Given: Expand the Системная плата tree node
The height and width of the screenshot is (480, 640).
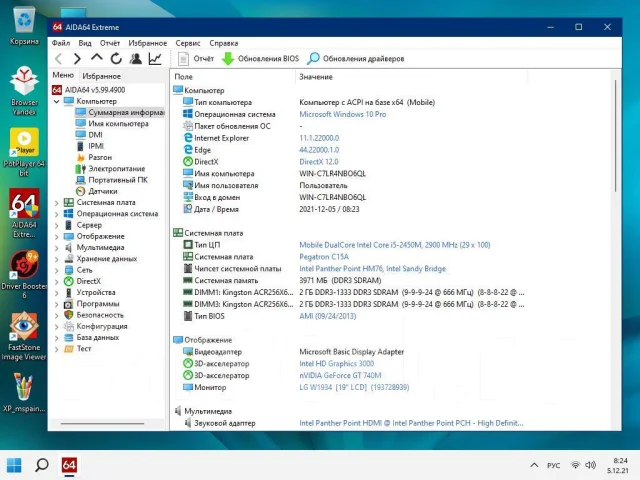Looking at the screenshot, I should [57, 202].
